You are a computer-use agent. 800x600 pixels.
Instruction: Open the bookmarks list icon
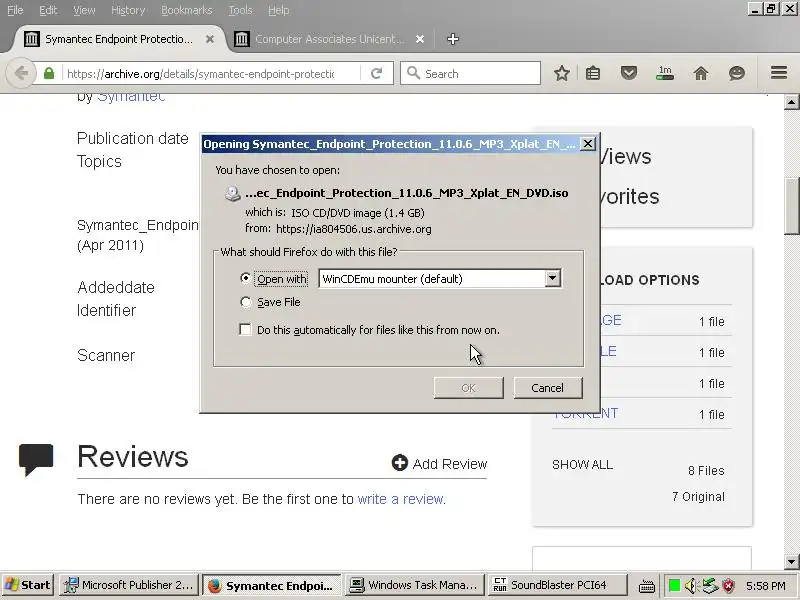[593, 73]
